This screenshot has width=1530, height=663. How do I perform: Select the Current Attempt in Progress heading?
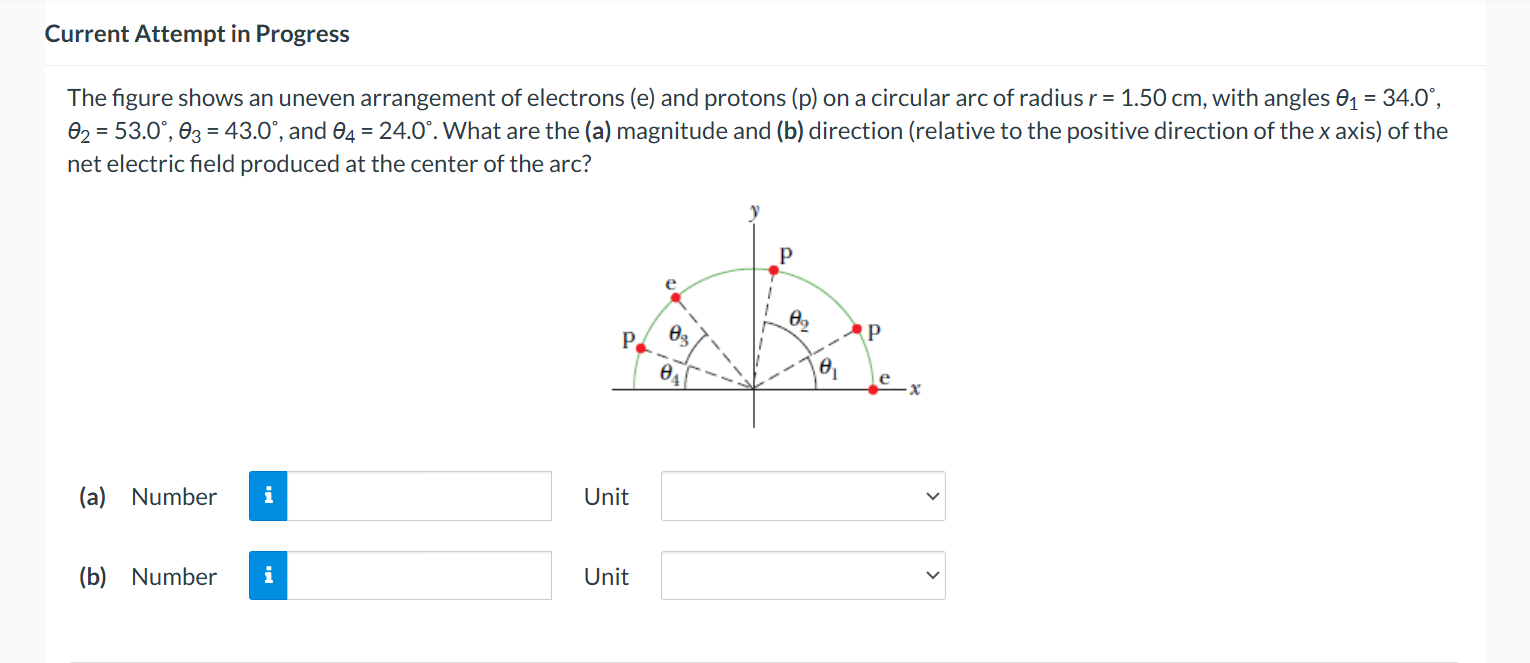(x=197, y=33)
